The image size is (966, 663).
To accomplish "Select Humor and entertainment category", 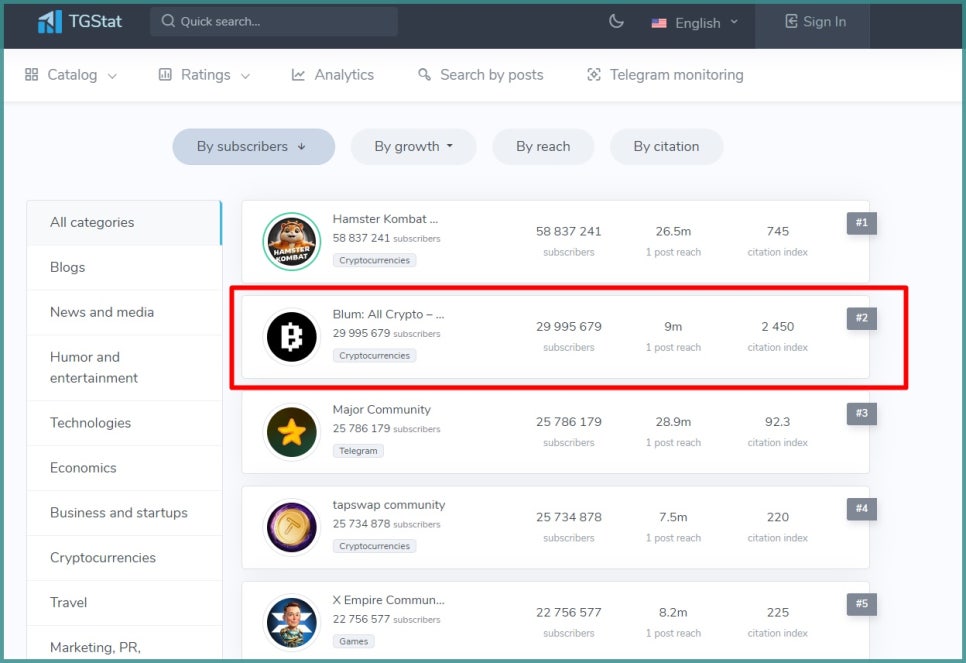I will 124,368.
